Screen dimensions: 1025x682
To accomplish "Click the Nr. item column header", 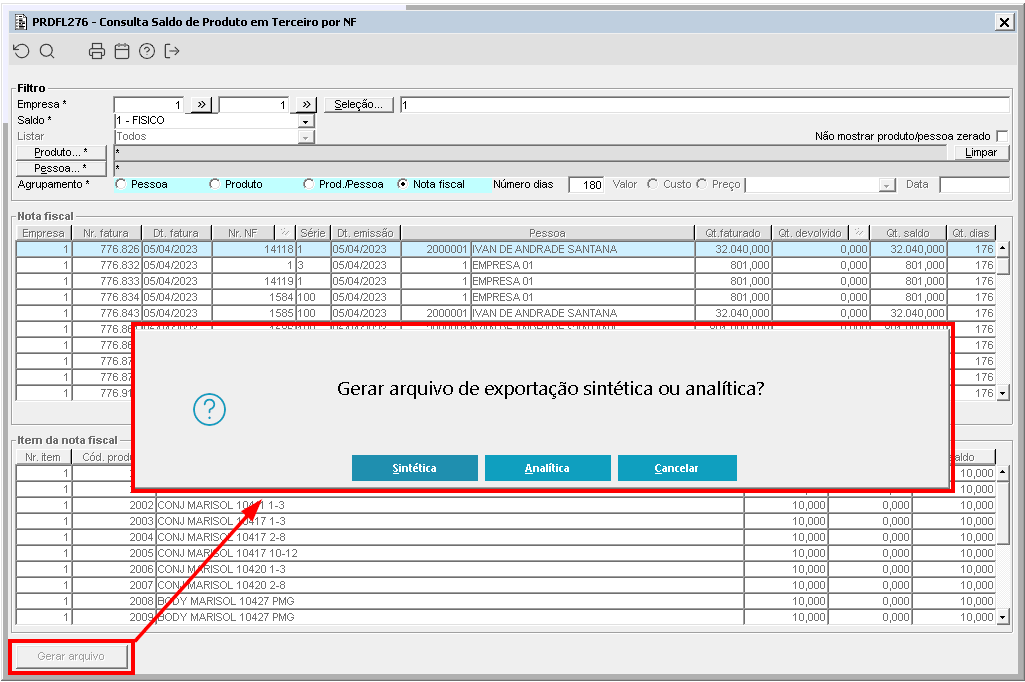I will pyautogui.click(x=43, y=457).
